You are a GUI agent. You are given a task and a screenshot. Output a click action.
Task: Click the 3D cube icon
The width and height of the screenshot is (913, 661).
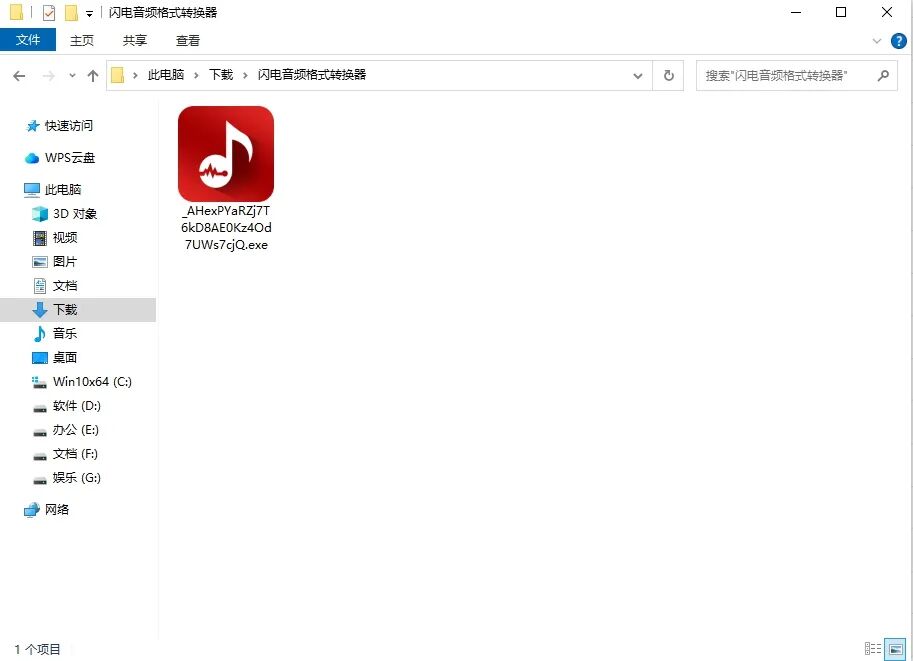click(40, 214)
